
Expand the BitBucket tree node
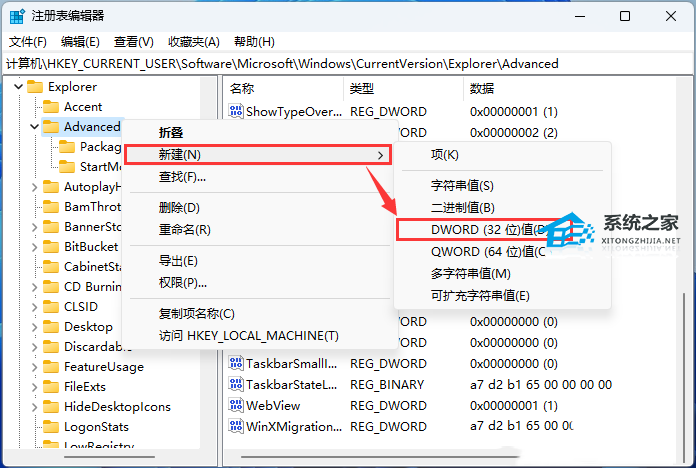click(x=34, y=247)
